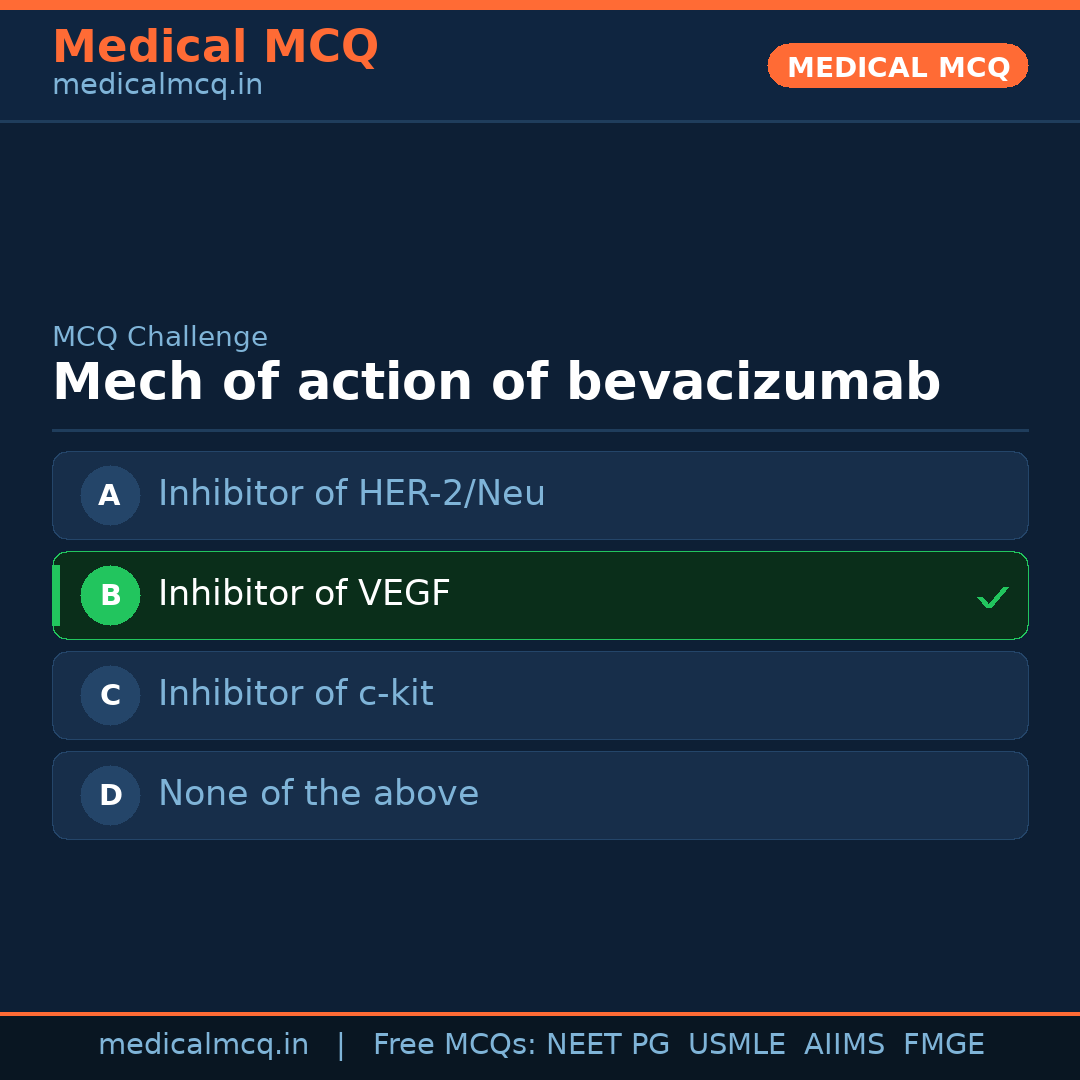Open medicalmcq.in link under the header
Viewport: 1080px width, 1080px height.
(157, 86)
